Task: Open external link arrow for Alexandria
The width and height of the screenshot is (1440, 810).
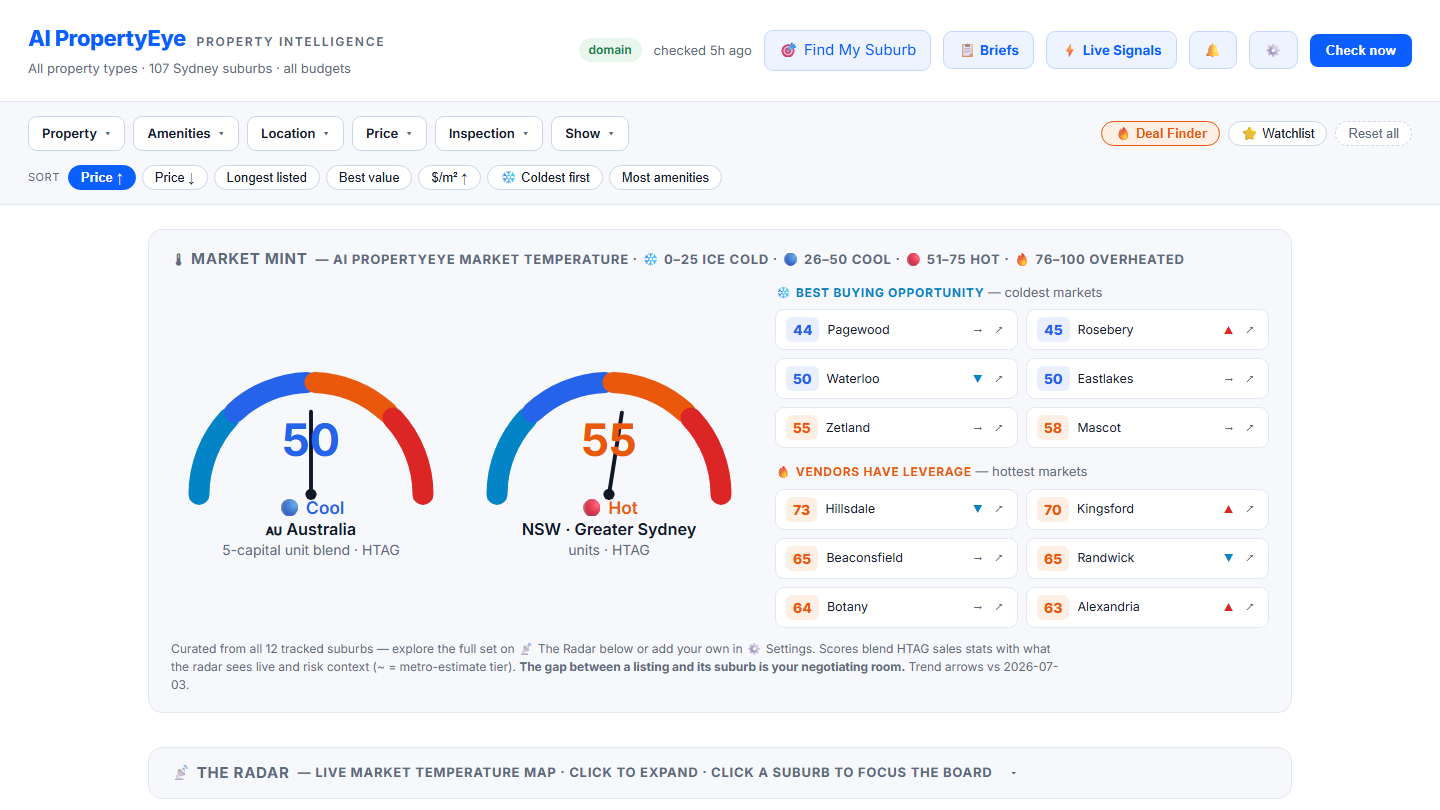Action: [x=1249, y=607]
